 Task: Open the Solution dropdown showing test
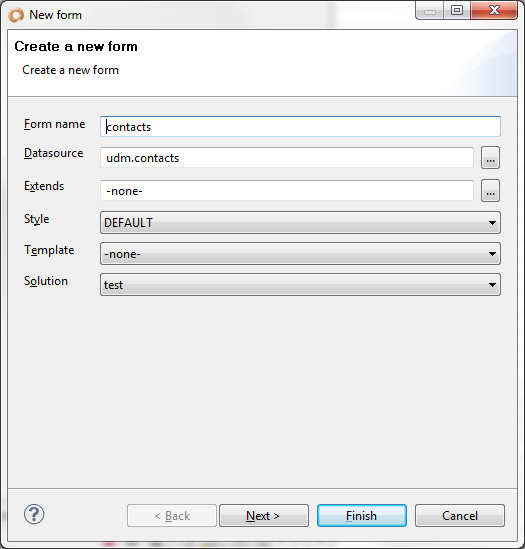click(x=300, y=285)
